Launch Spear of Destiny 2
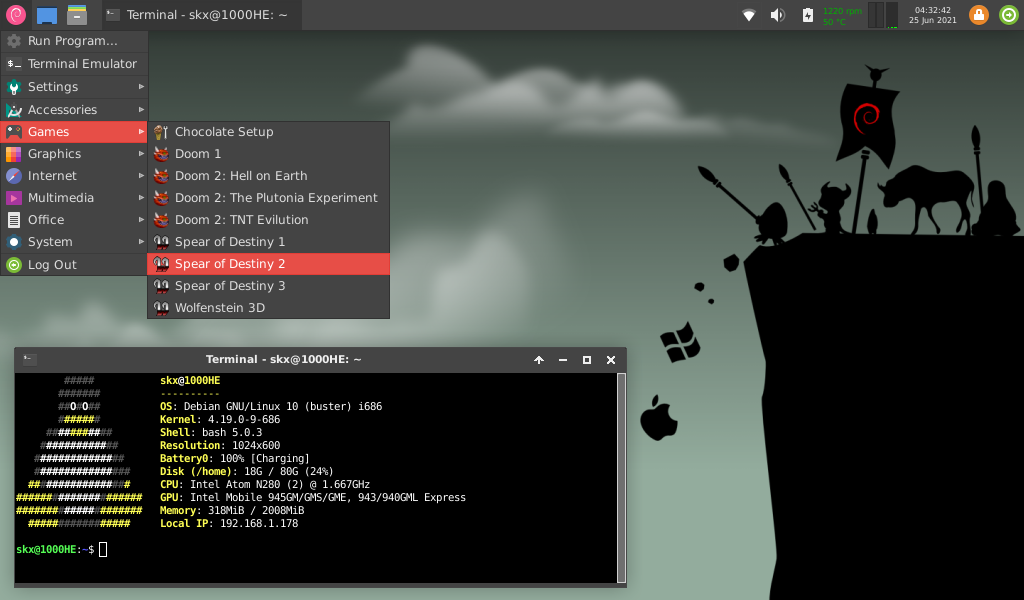Screen dimensions: 1024x600 pyautogui.click(x=268, y=264)
